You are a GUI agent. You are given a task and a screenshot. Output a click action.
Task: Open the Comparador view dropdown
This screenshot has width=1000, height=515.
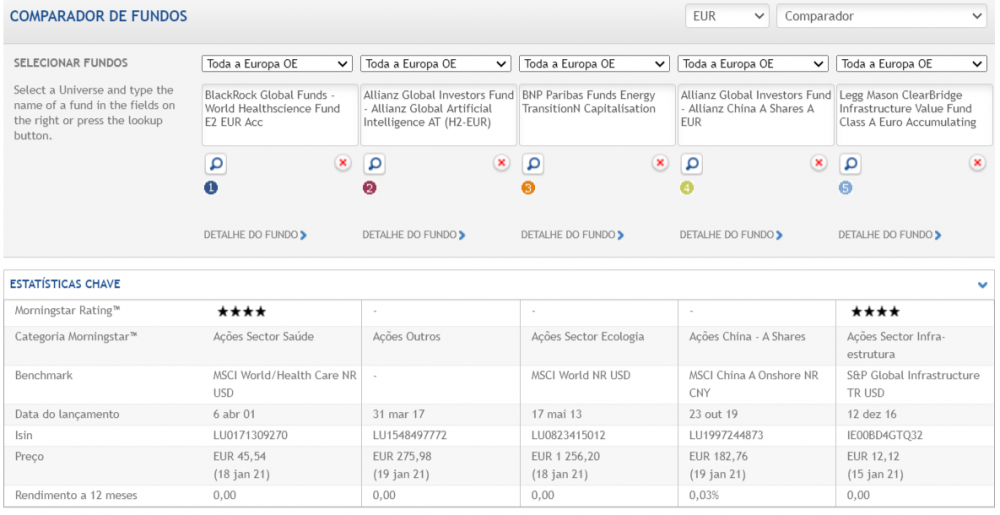coord(880,17)
